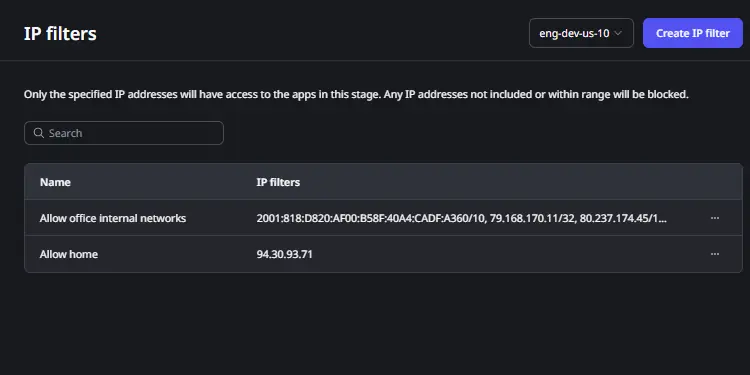
Task: Click the Name column header
Action: (x=55, y=182)
